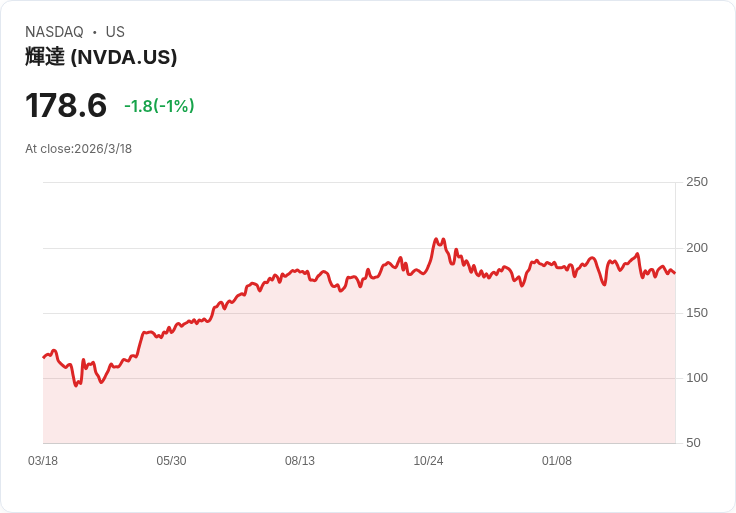Click the lowest dip of the price line
736x513 pixels.
tap(76, 385)
